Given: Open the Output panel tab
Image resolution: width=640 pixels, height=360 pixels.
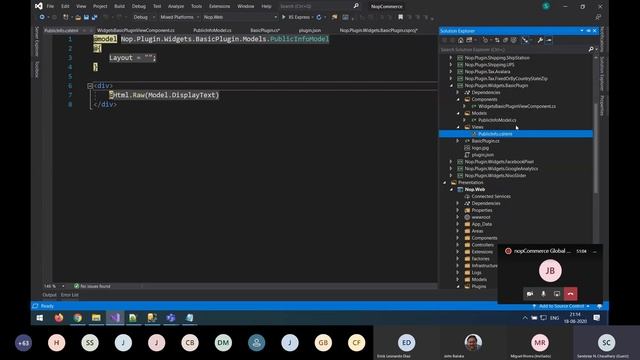Looking at the screenshot, I should tap(49, 295).
